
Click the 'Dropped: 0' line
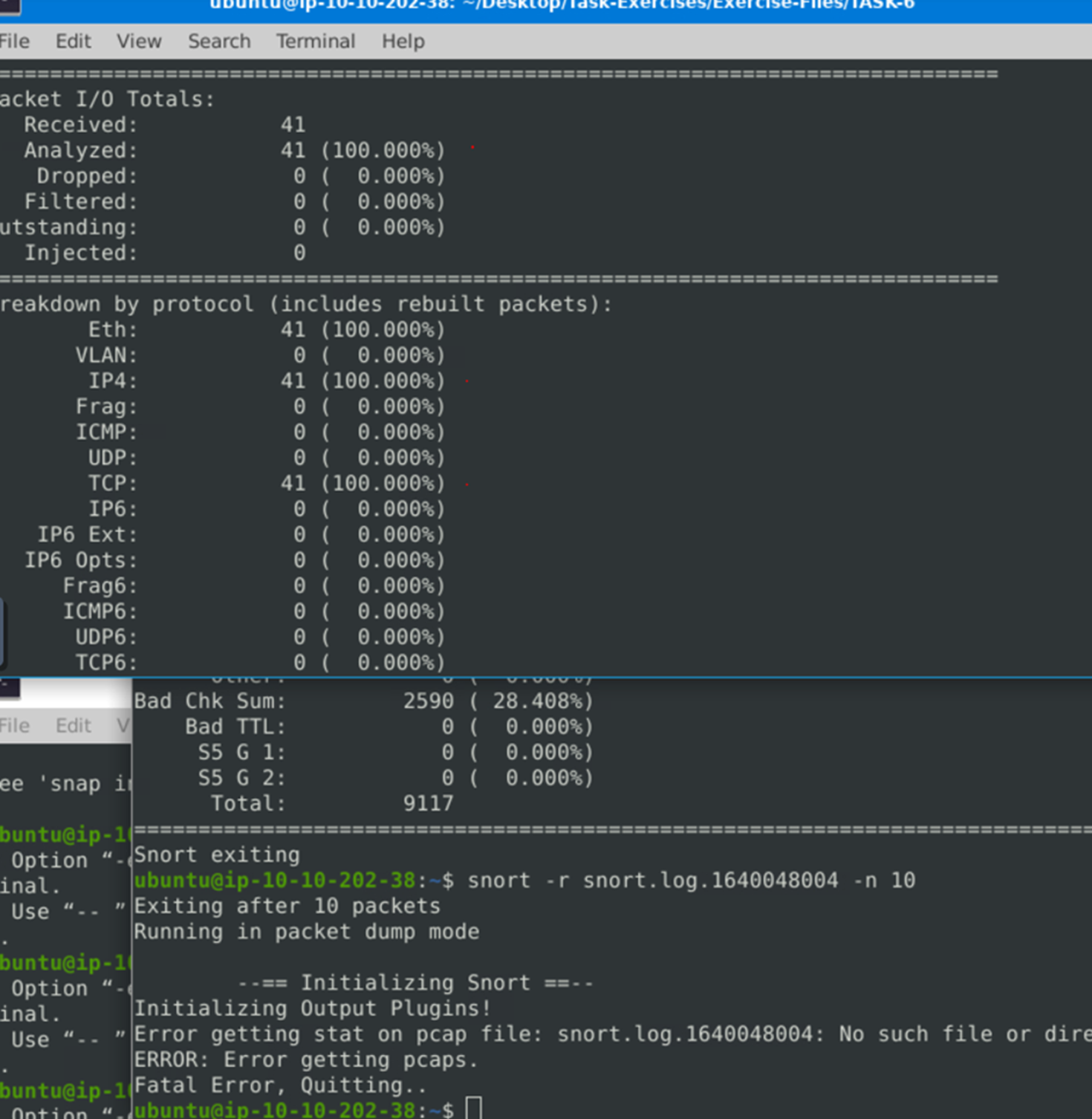coord(241,176)
